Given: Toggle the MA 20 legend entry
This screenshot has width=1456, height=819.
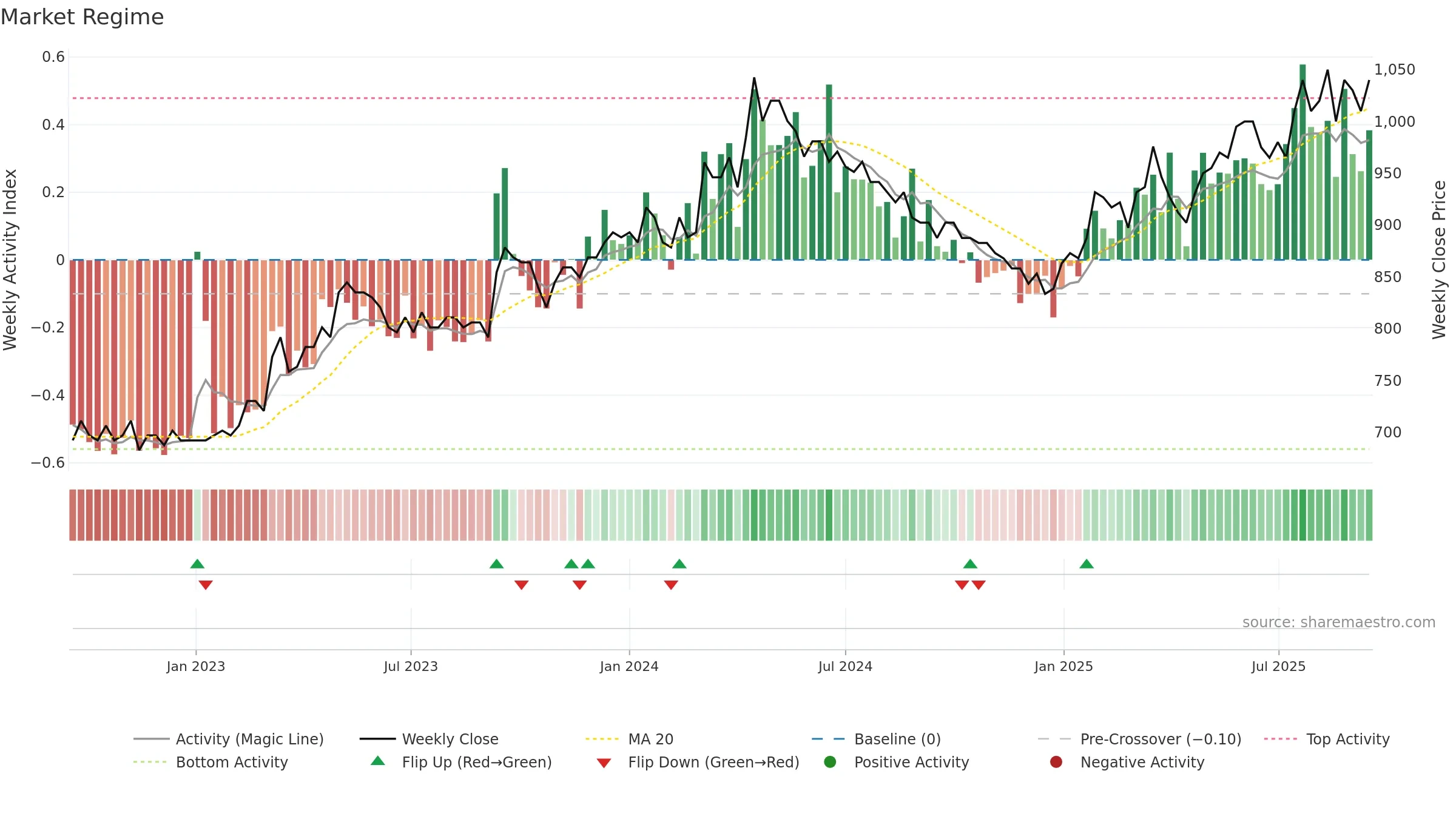Looking at the screenshot, I should (629, 739).
